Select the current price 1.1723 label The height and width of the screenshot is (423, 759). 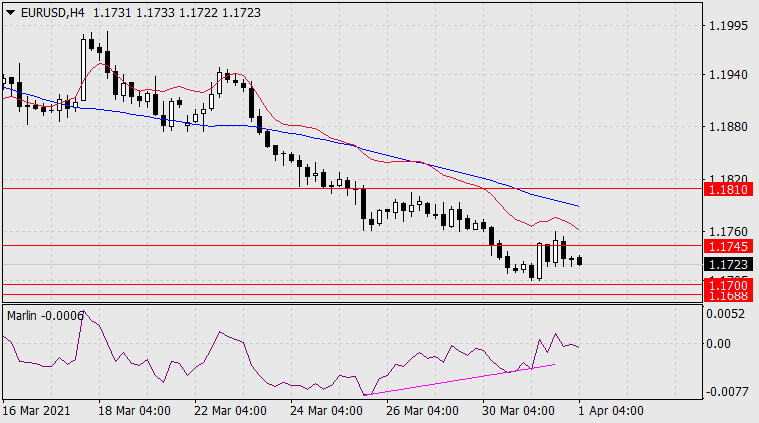point(728,265)
